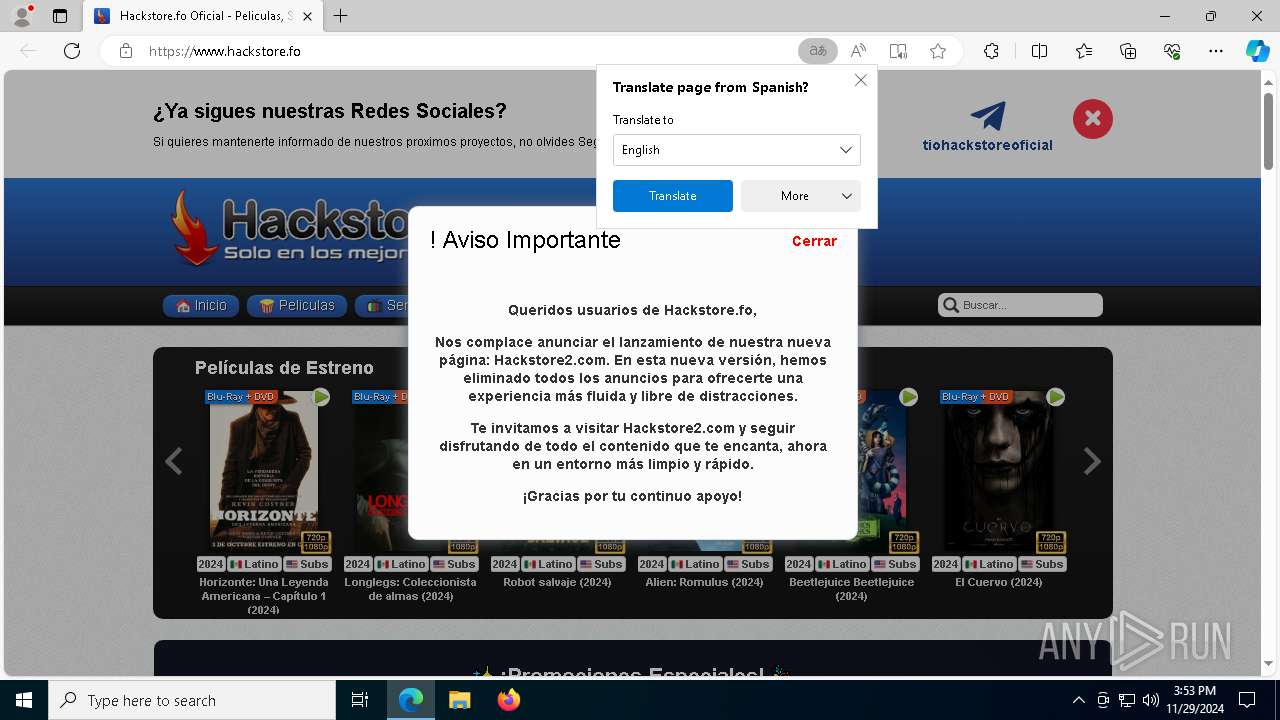Open the Peliculas menu item
Image resolution: width=1280 pixels, height=720 pixels.
(297, 306)
